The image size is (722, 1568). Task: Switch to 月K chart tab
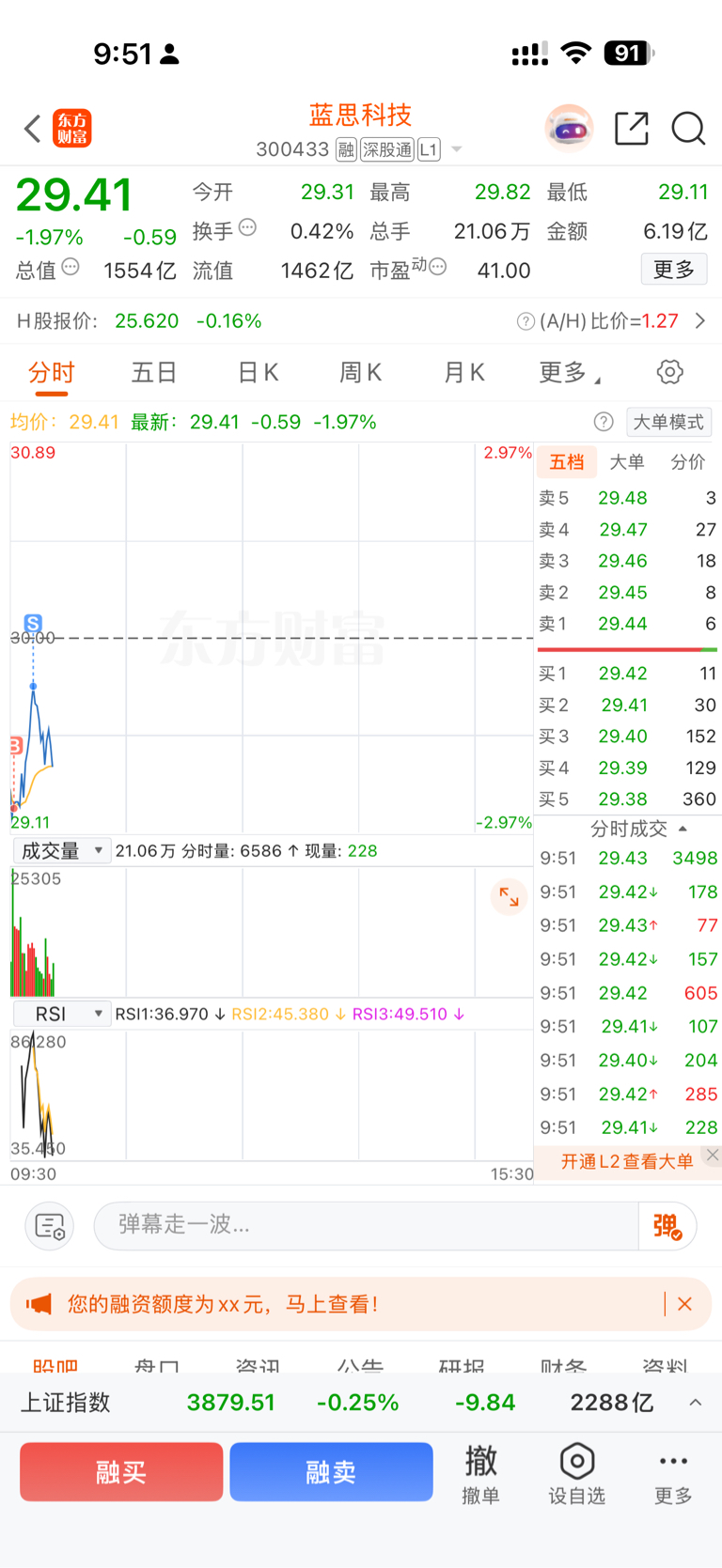[x=463, y=373]
